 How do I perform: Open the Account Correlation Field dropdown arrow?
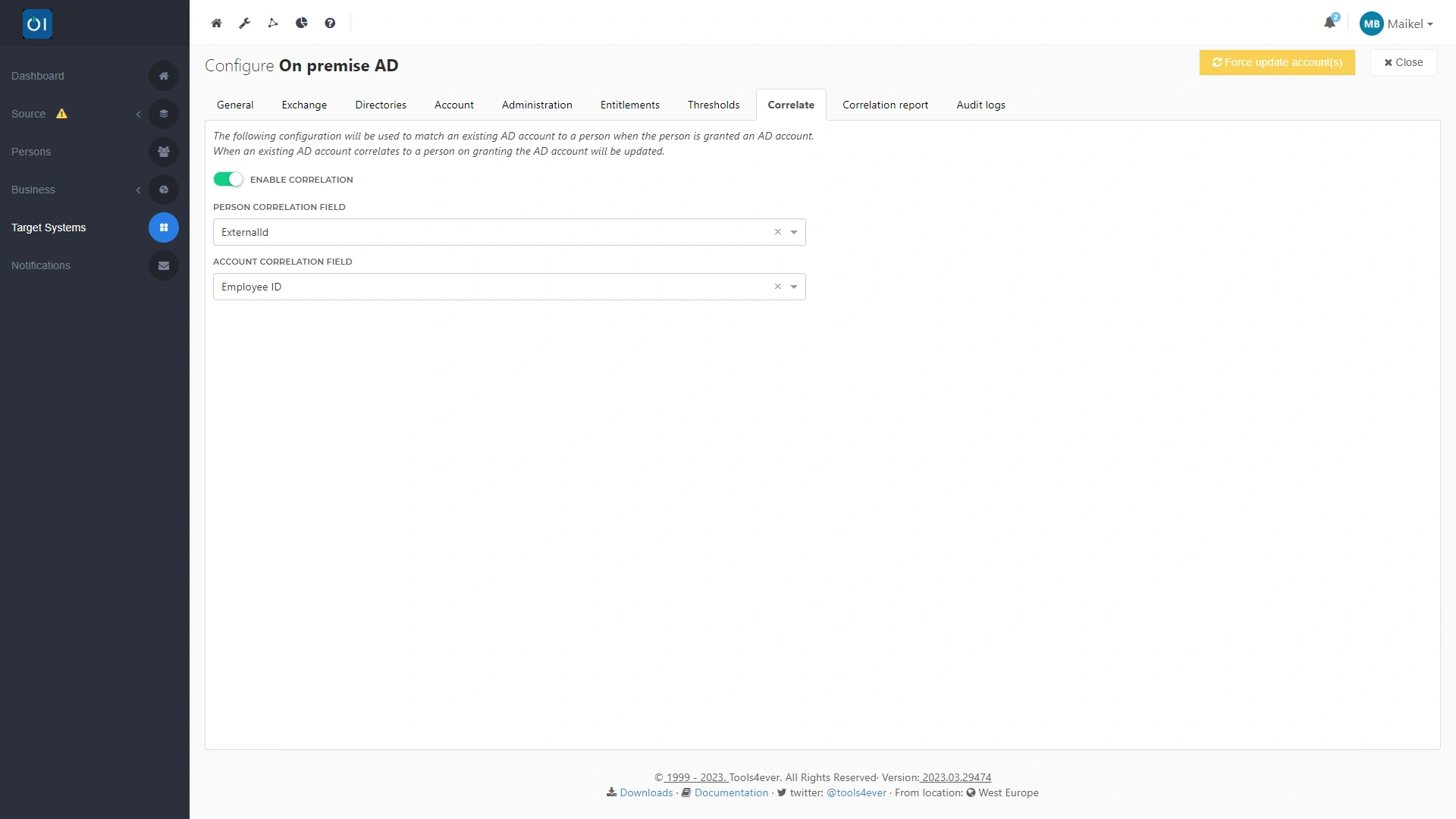coord(794,287)
